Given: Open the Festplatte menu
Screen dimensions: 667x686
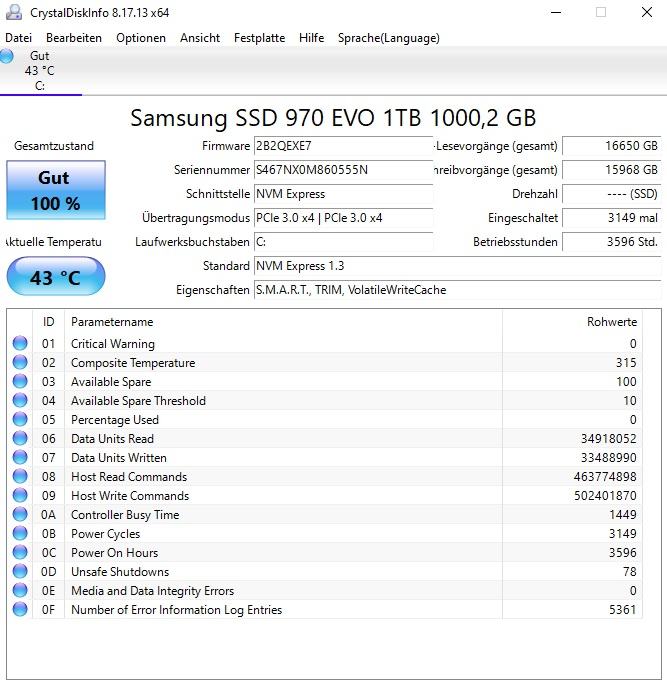Looking at the screenshot, I should tap(259, 38).
